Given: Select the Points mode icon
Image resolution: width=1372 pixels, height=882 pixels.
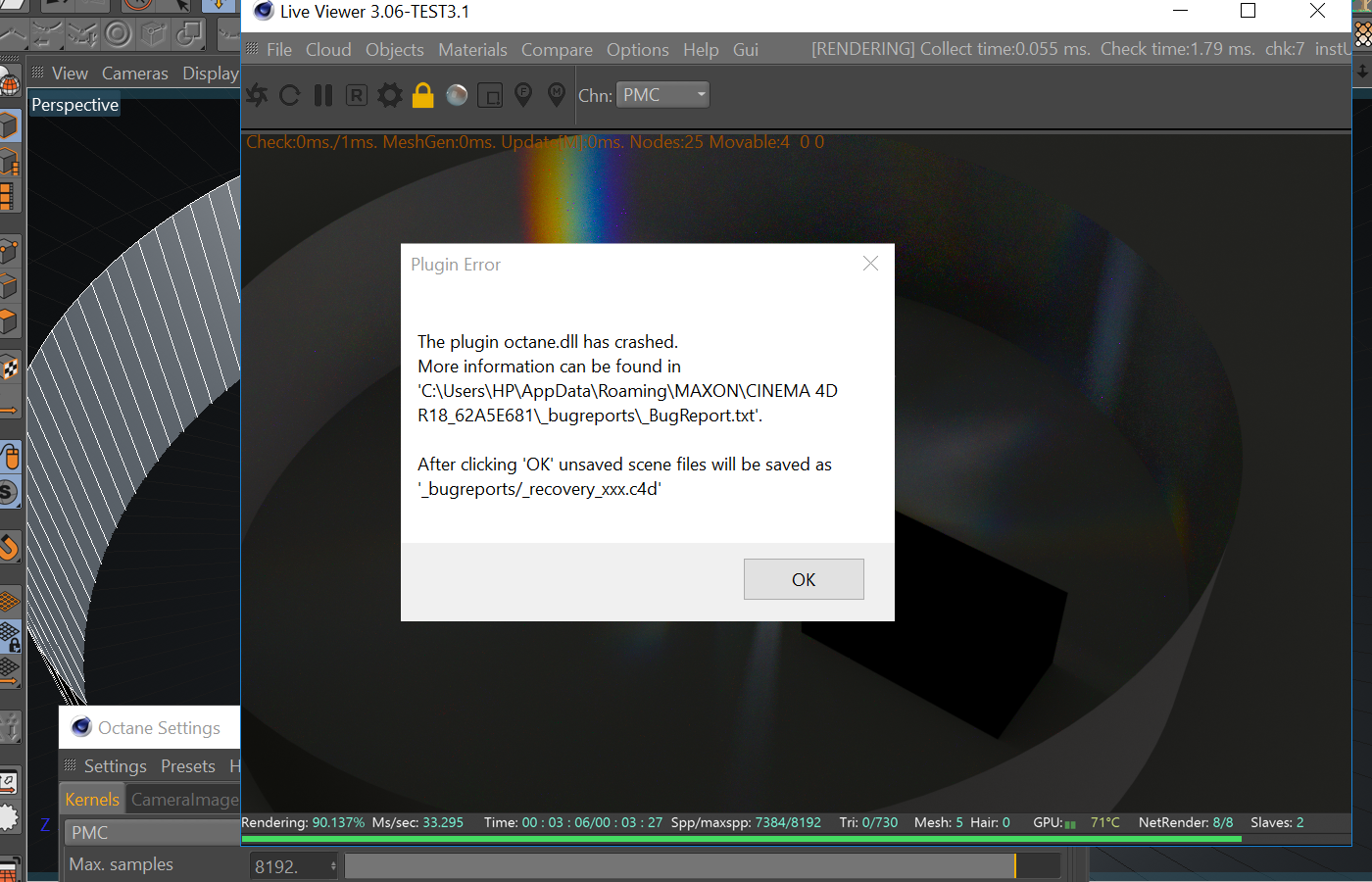Looking at the screenshot, I should 9,251.
